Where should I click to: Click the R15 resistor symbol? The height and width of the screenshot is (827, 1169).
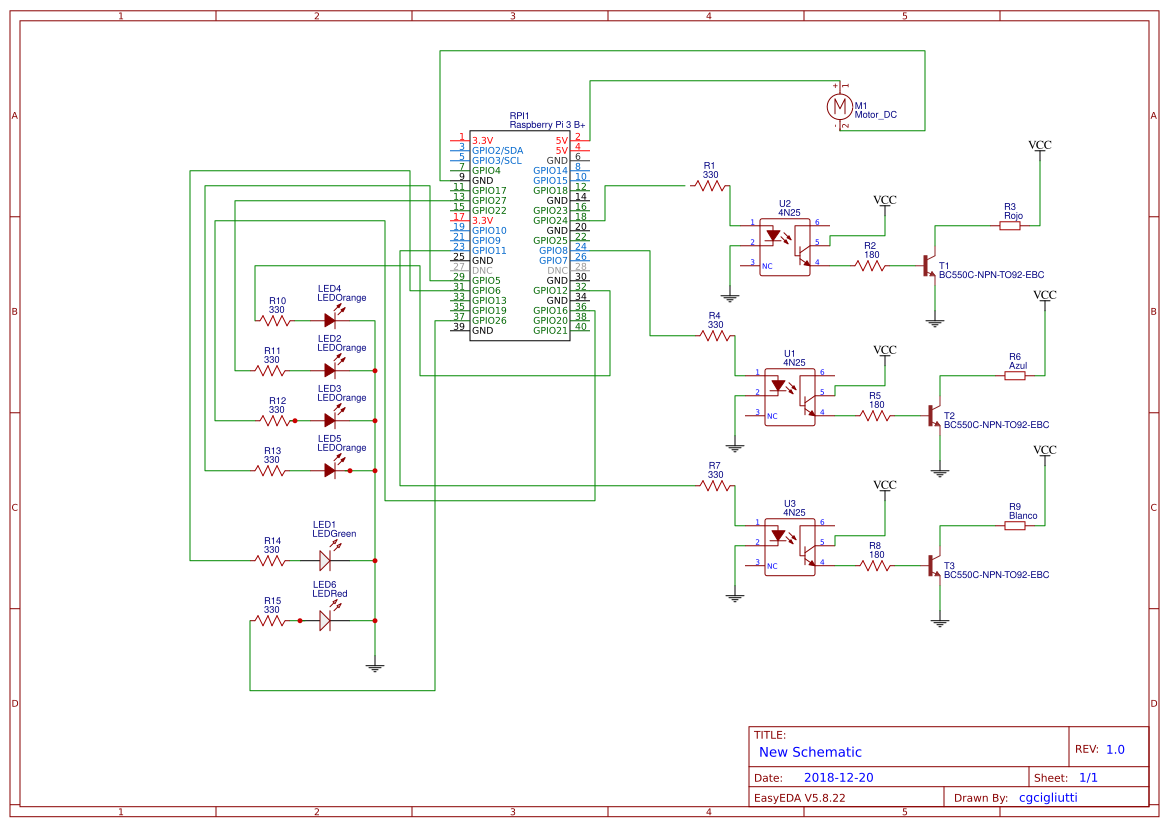point(271,620)
